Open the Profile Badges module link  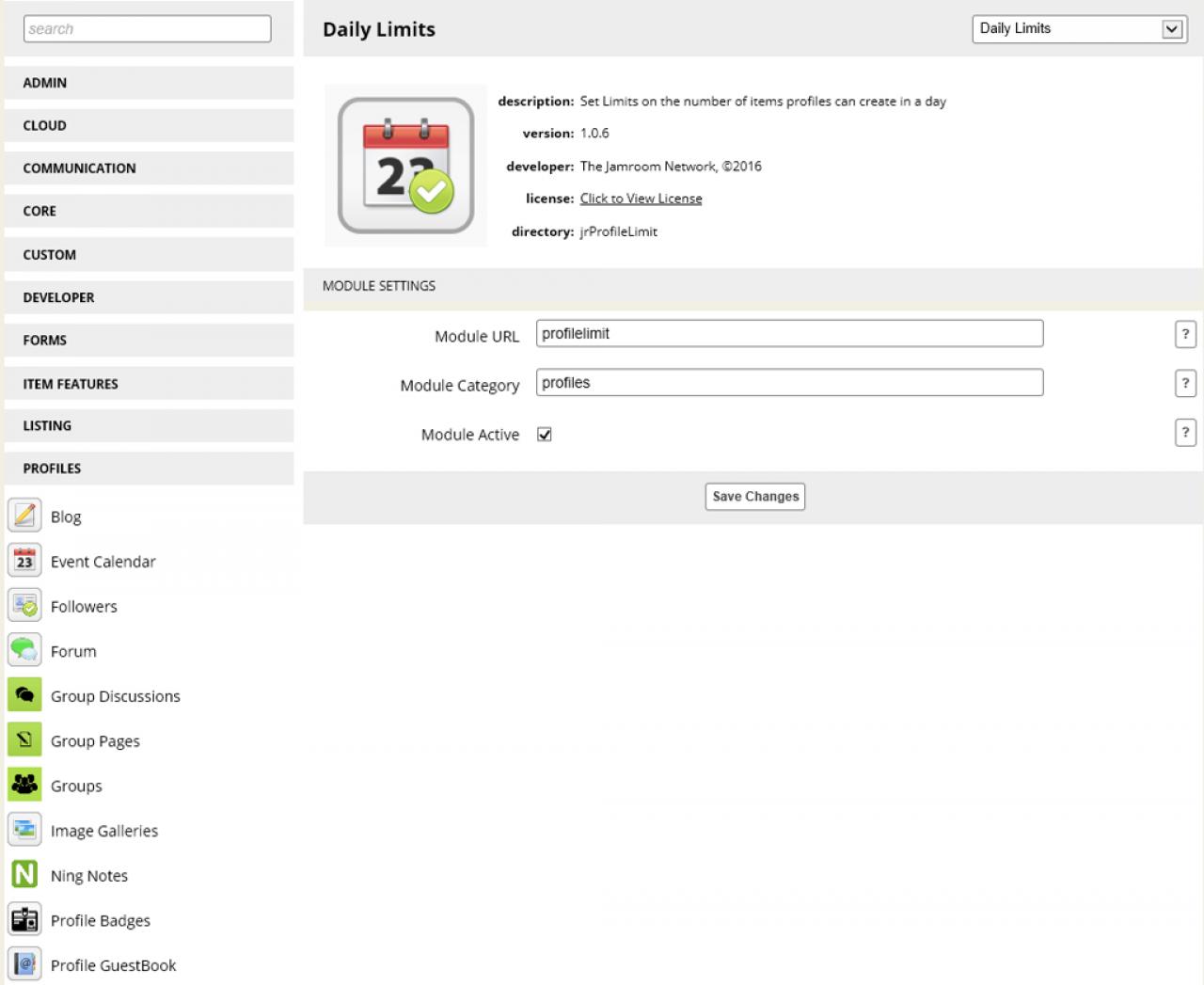tap(101, 920)
